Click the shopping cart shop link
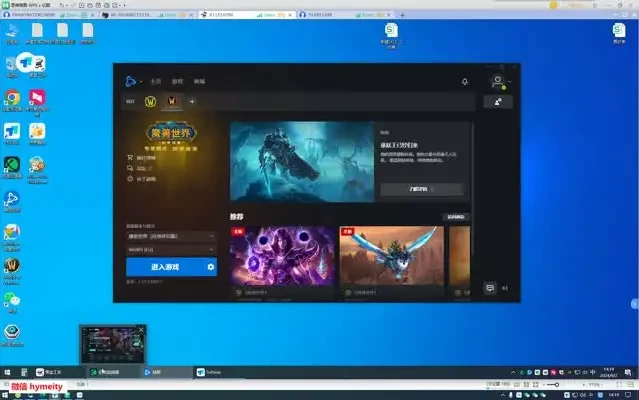Viewport: 639px width, 400px height. [x=130, y=158]
